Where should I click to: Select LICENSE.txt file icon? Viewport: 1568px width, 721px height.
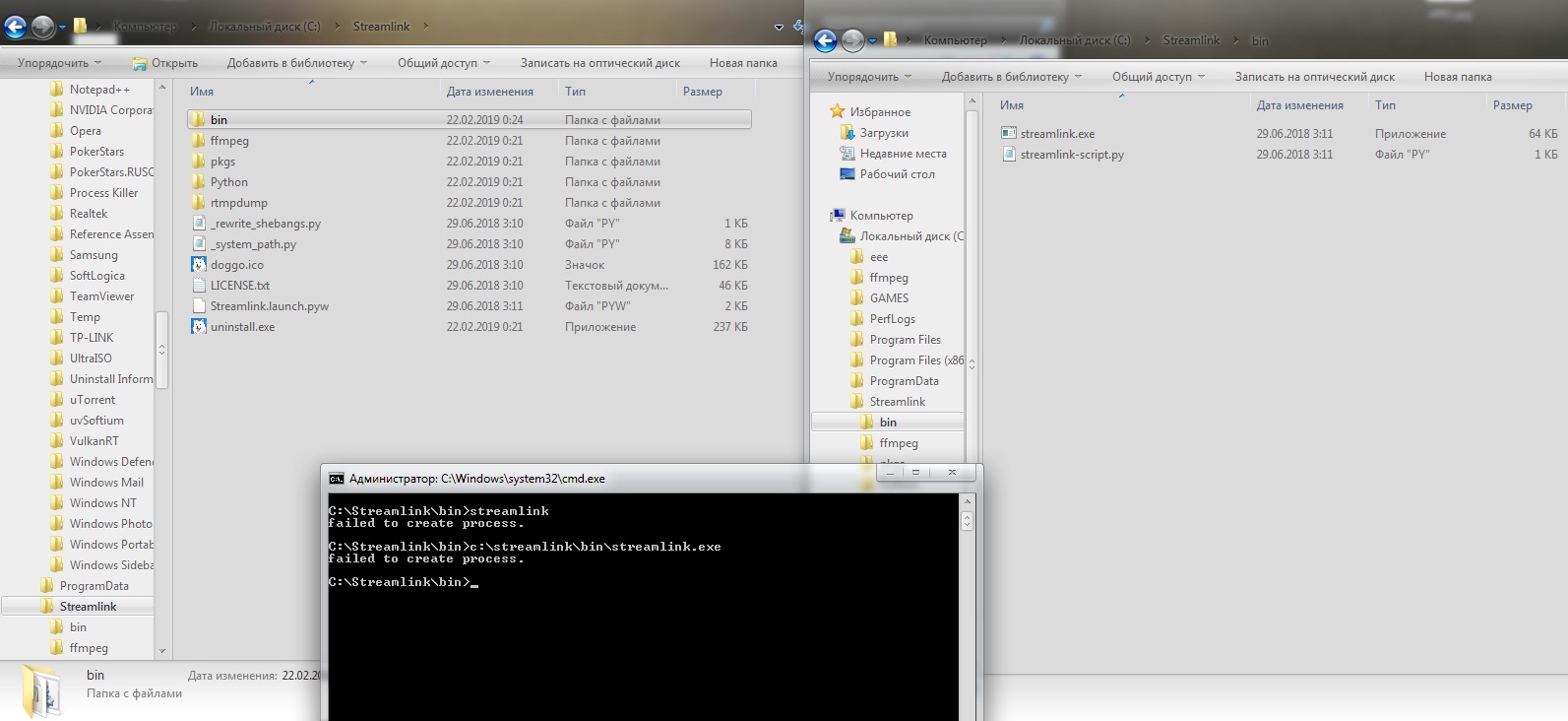point(199,286)
